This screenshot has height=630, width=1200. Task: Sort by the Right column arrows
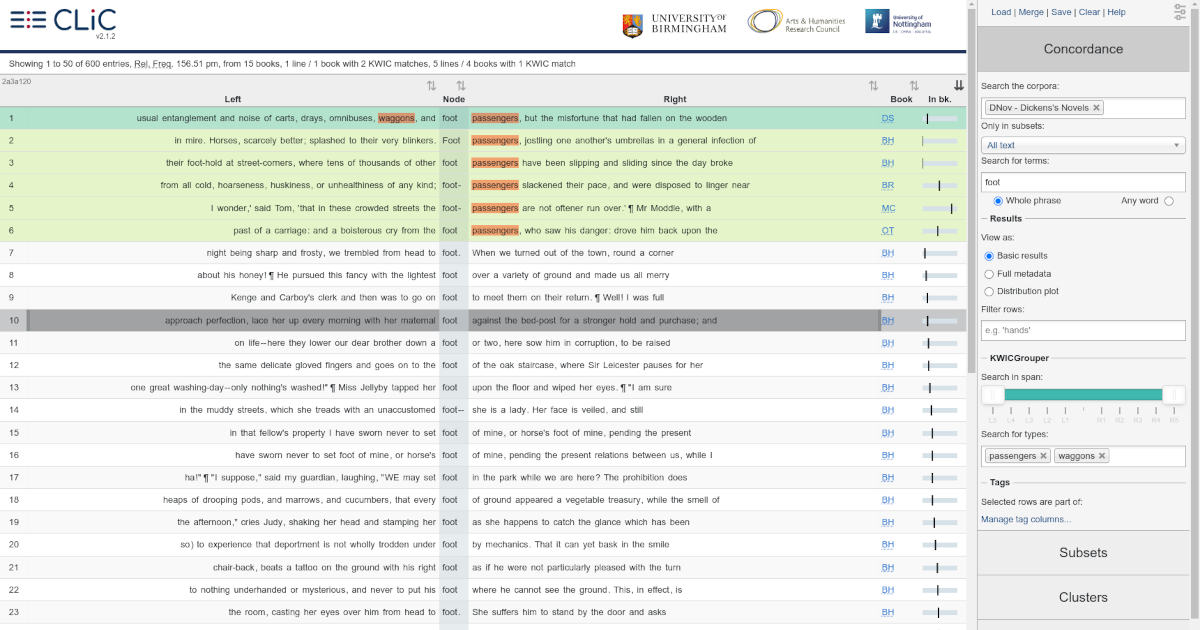coord(873,86)
